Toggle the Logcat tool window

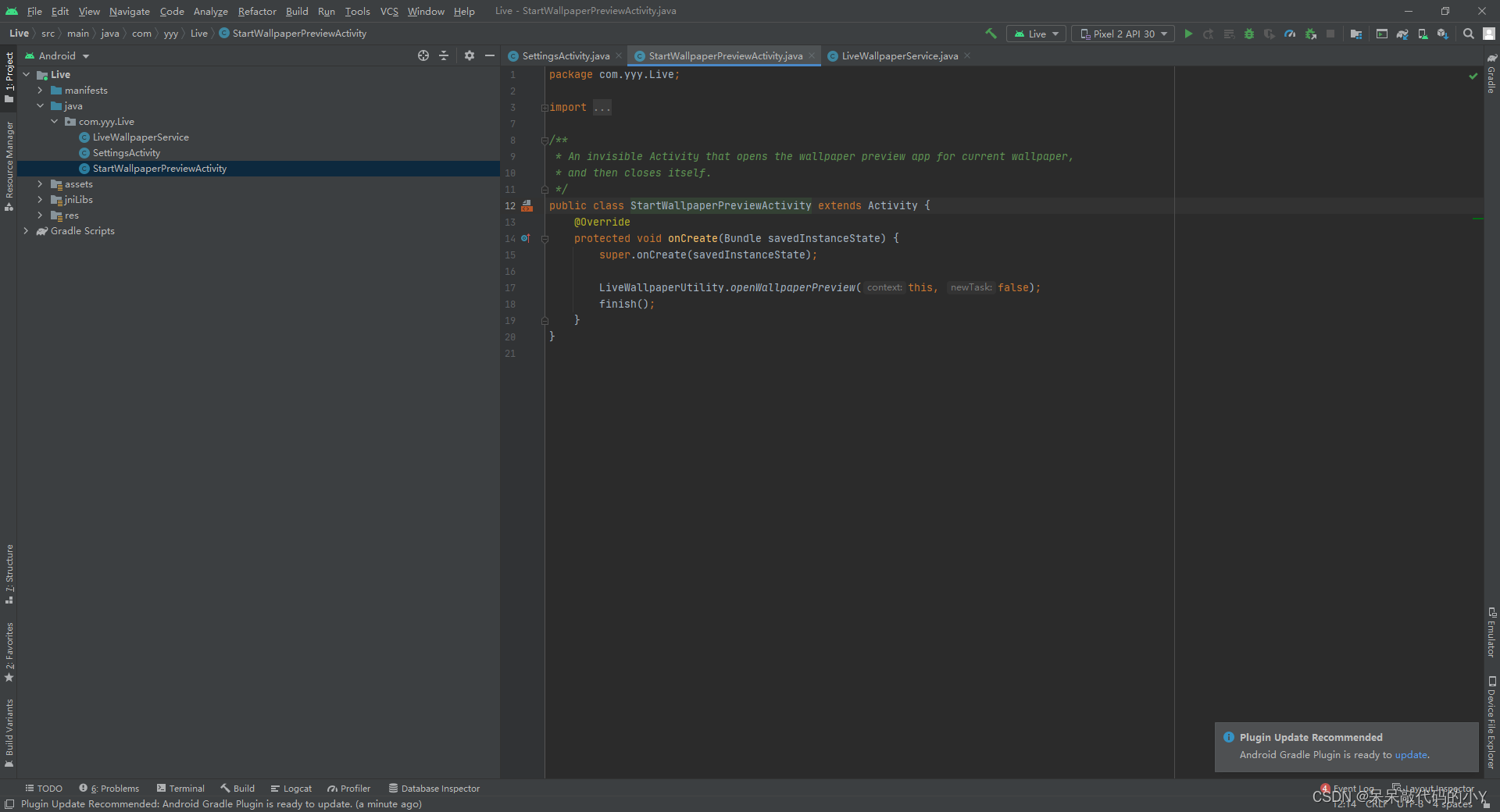point(291,789)
